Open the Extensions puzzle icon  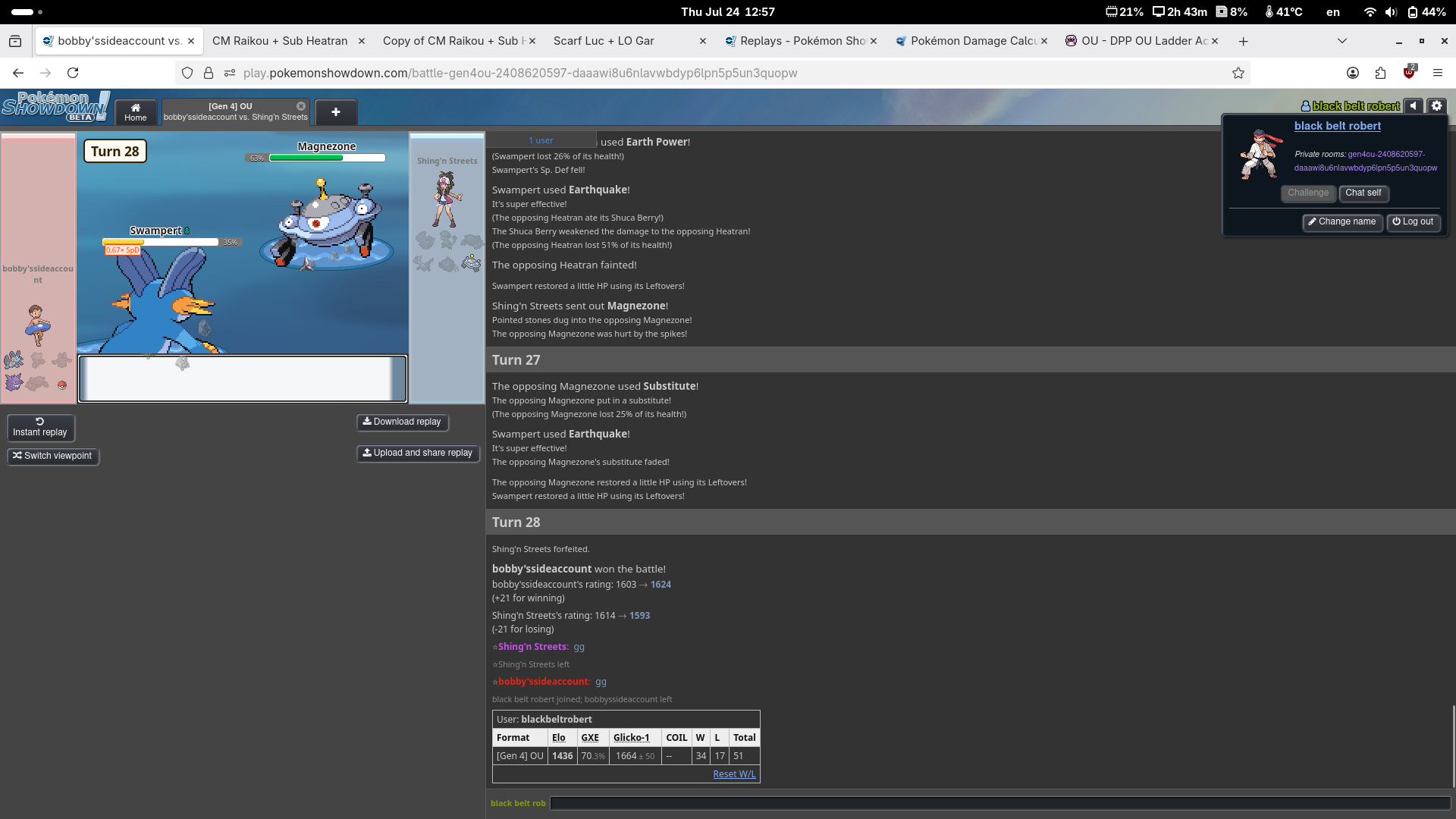point(1380,73)
